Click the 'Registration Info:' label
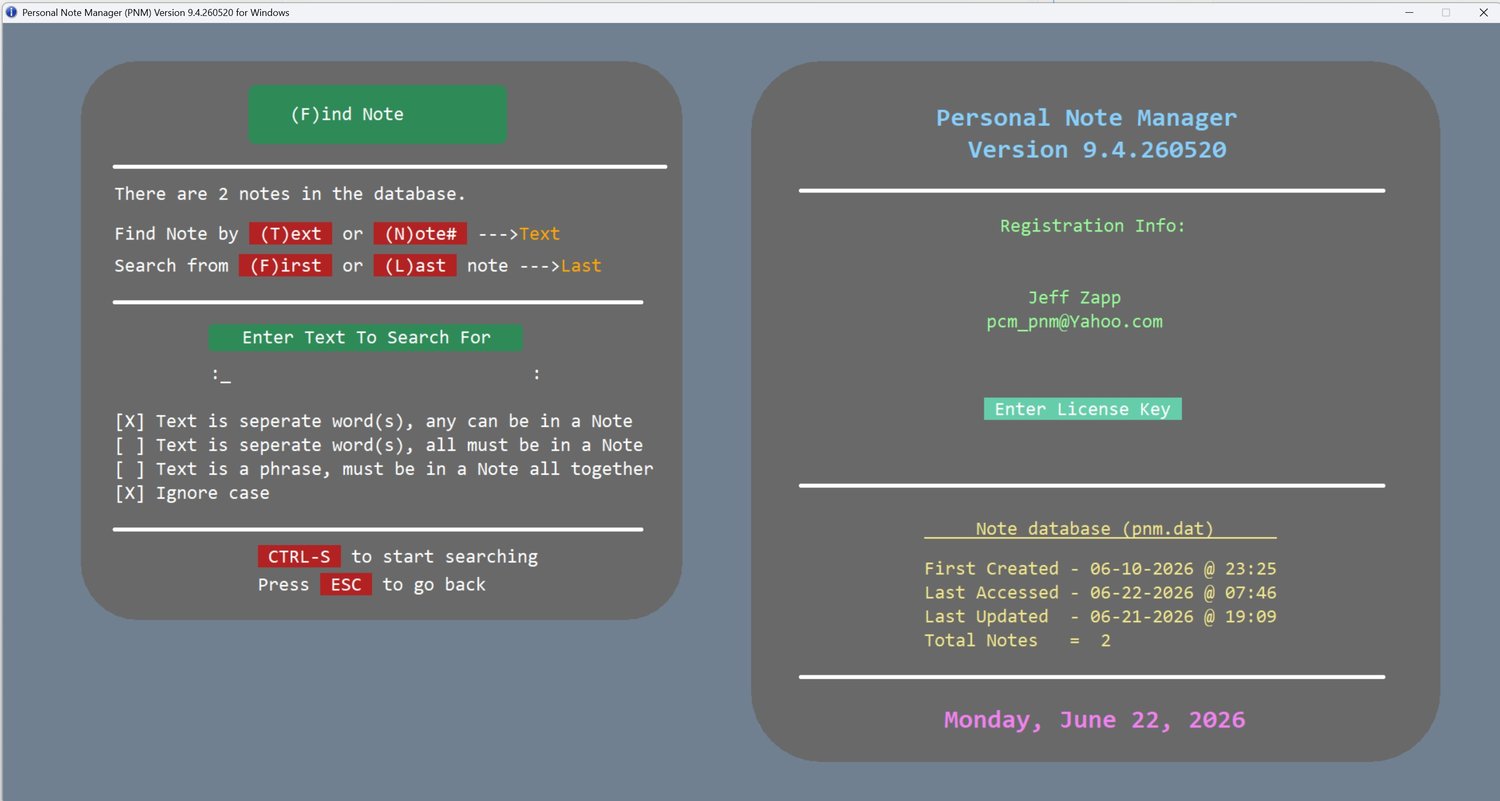 click(1092, 226)
